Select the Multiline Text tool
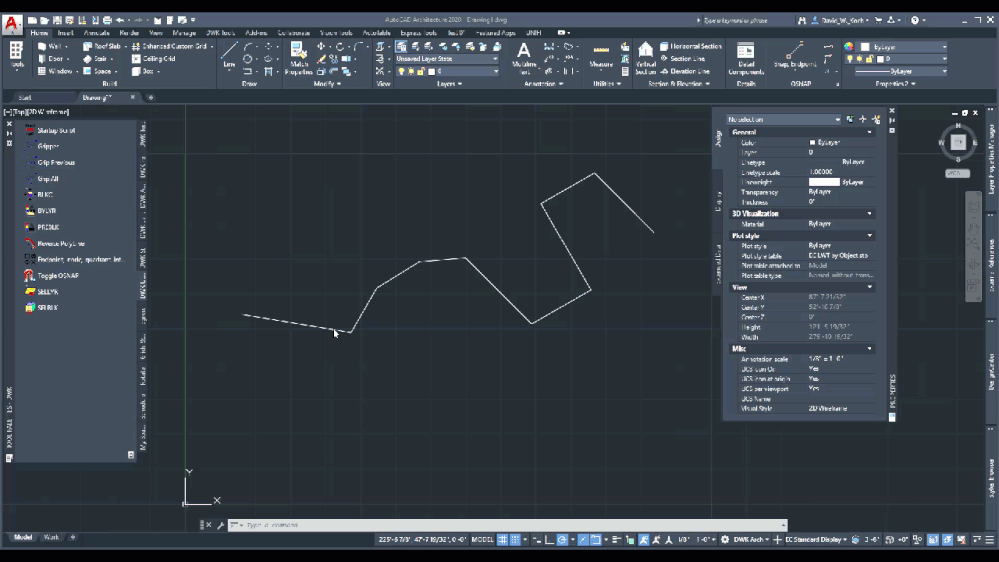Viewport: 999px width, 562px height. tap(524, 58)
